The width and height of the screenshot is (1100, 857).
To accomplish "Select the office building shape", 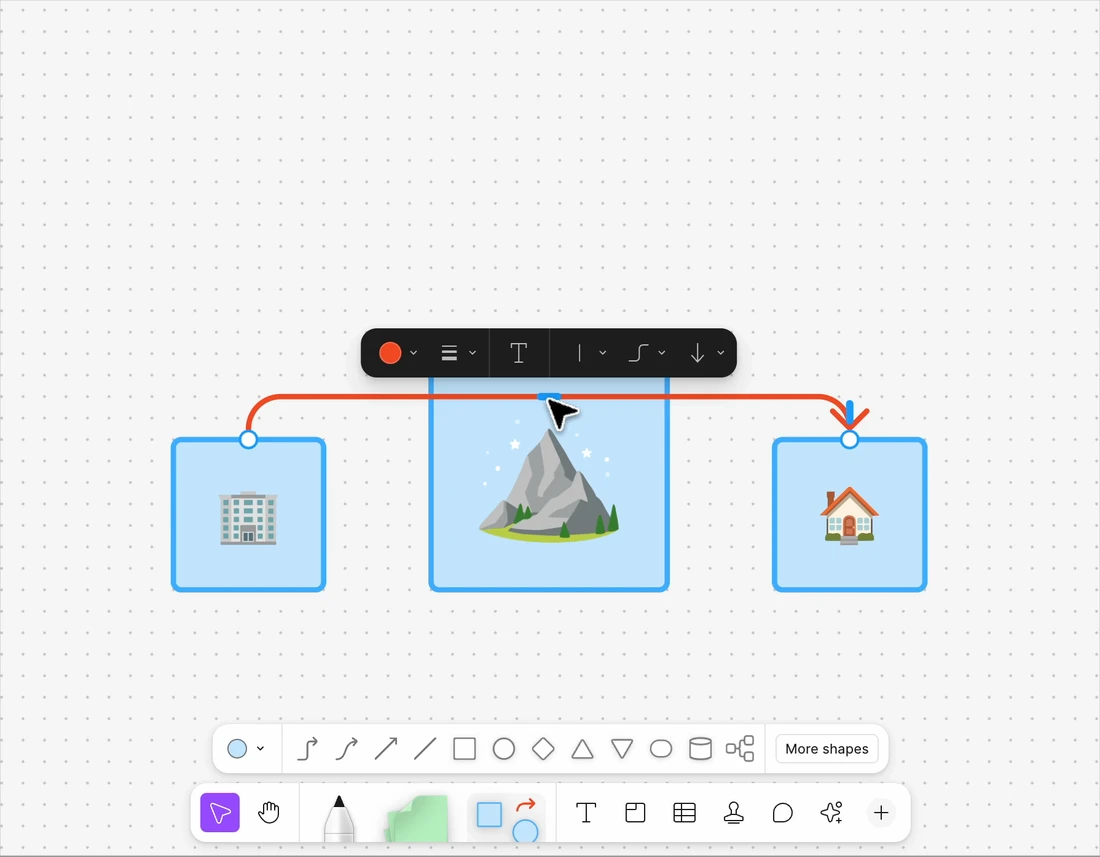I will (248, 515).
